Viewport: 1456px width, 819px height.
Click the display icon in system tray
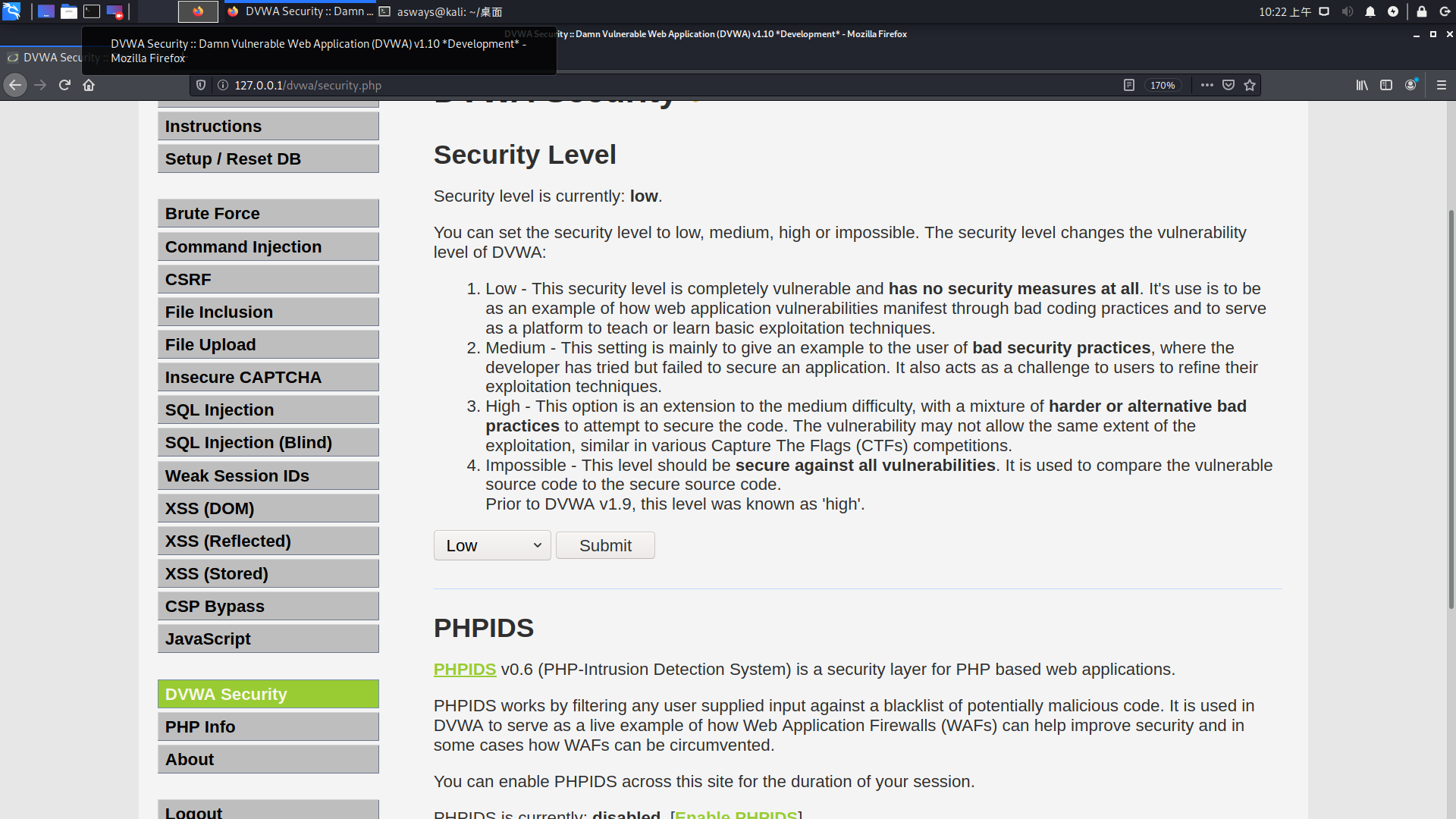[1324, 11]
